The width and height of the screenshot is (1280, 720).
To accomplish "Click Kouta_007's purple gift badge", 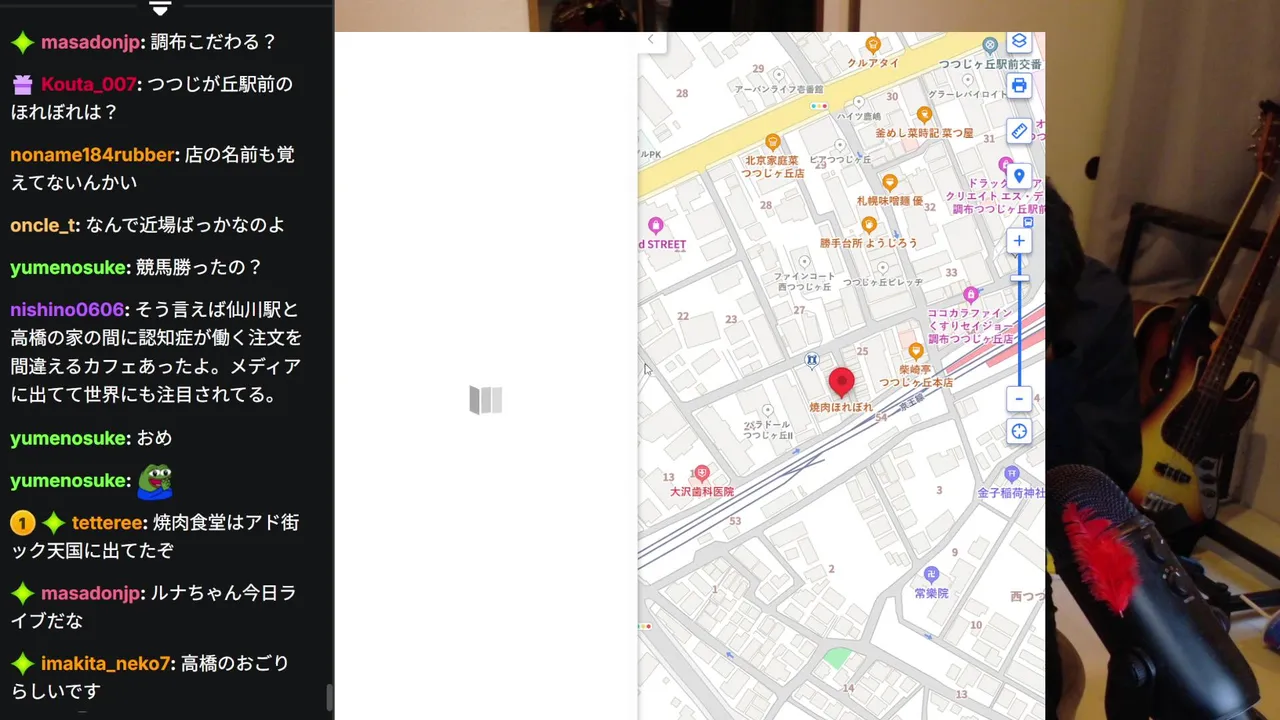I will (x=23, y=85).
